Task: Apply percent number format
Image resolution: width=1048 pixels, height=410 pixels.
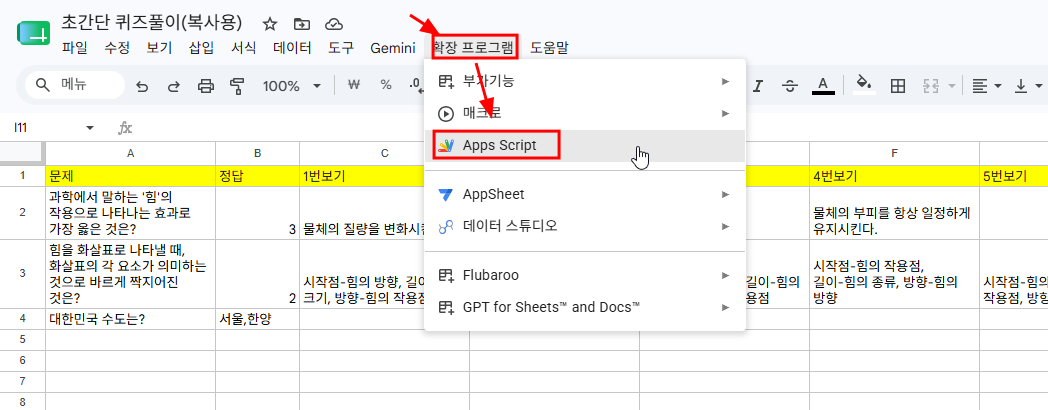Action: click(386, 85)
